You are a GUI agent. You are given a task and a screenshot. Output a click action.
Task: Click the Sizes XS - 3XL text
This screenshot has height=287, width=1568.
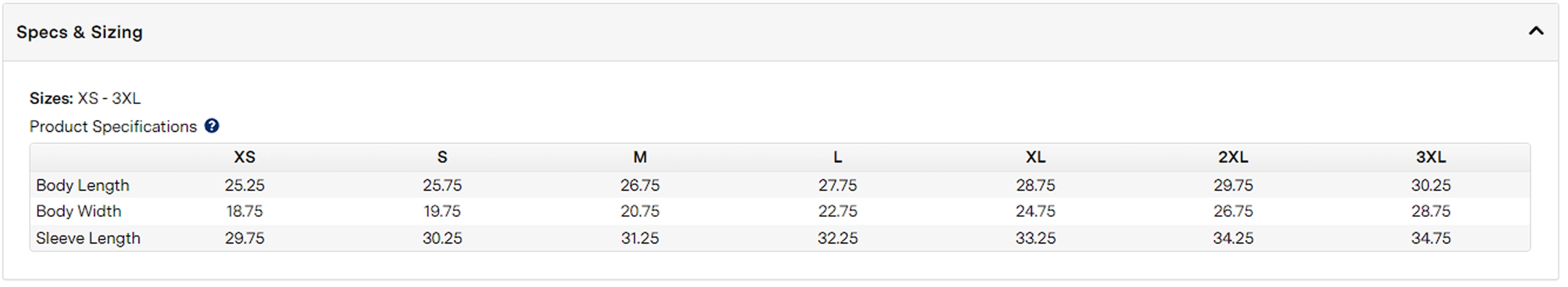pos(85,98)
